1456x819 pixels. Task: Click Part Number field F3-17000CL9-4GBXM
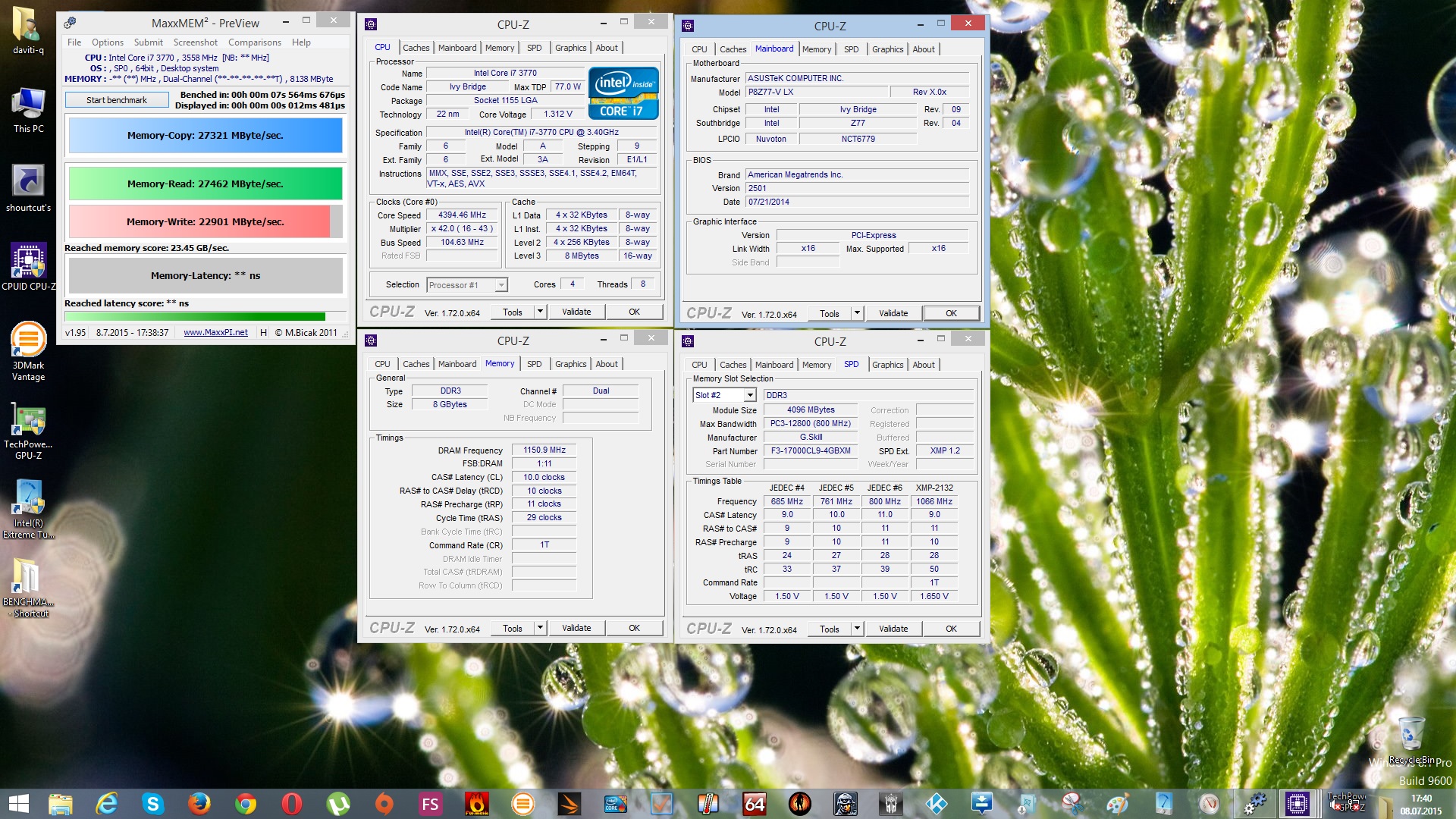tap(811, 450)
